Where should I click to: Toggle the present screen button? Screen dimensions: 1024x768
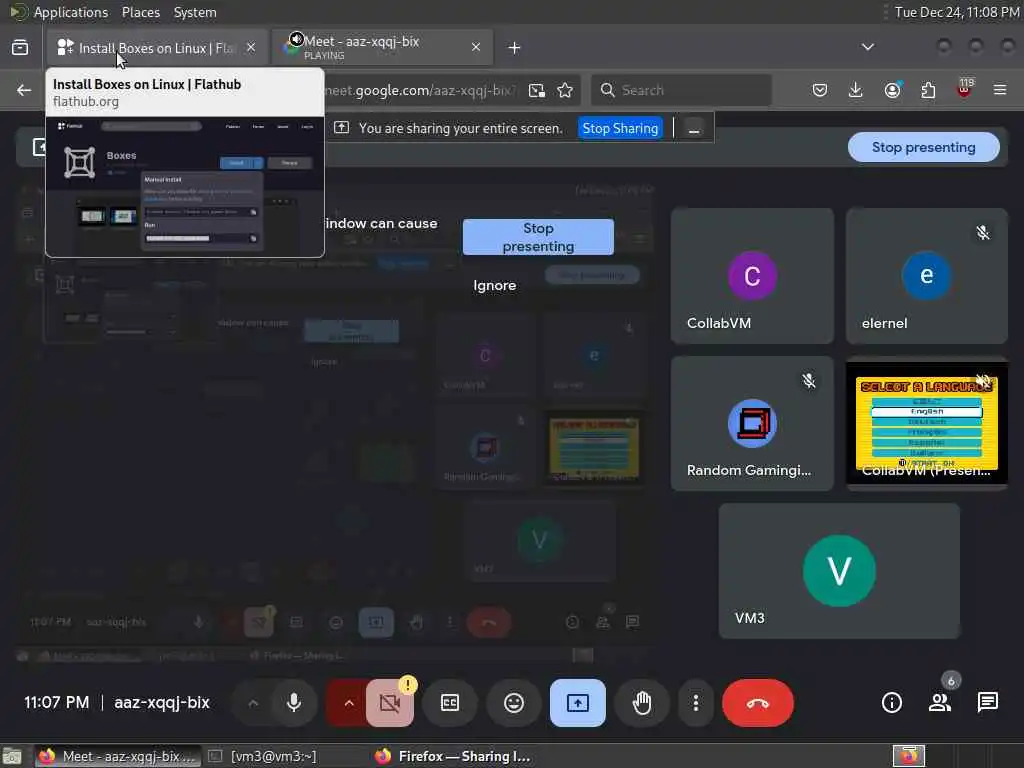pyautogui.click(x=578, y=703)
